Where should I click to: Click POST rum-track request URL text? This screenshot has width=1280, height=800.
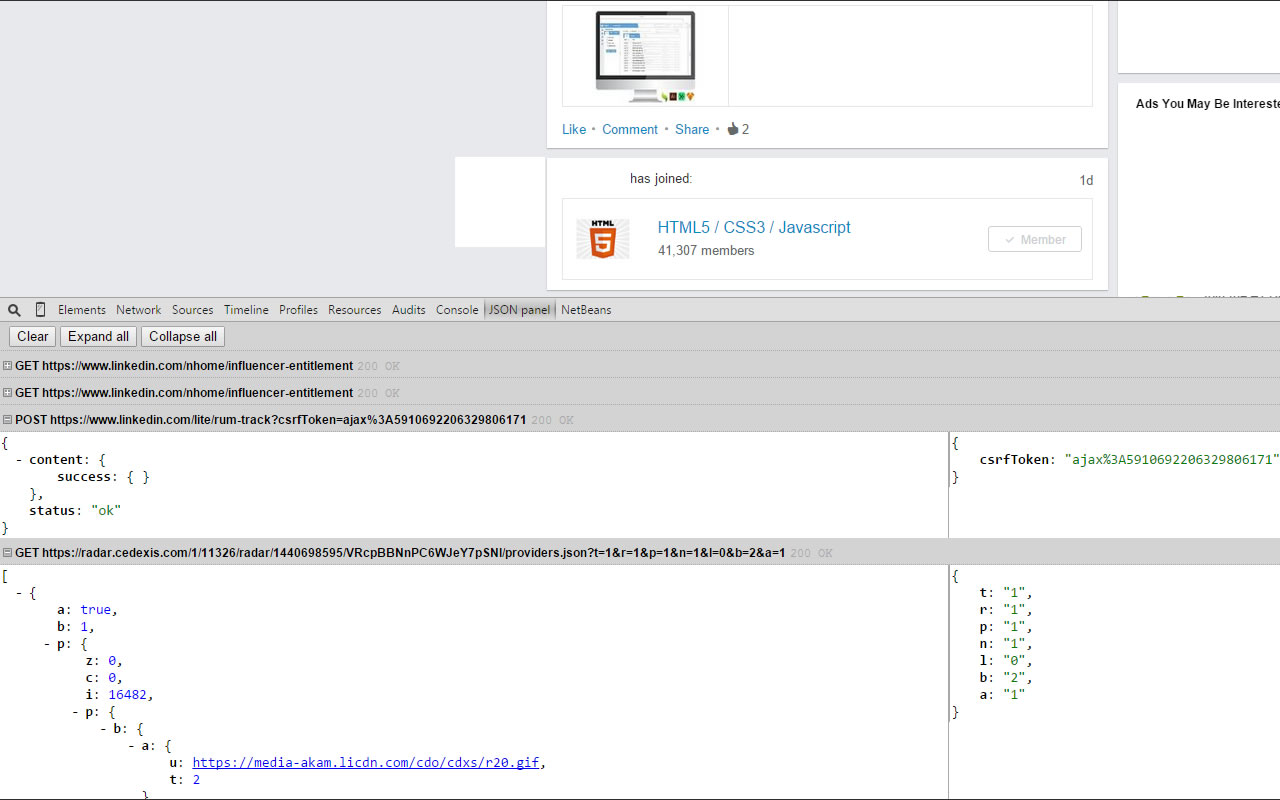288,420
